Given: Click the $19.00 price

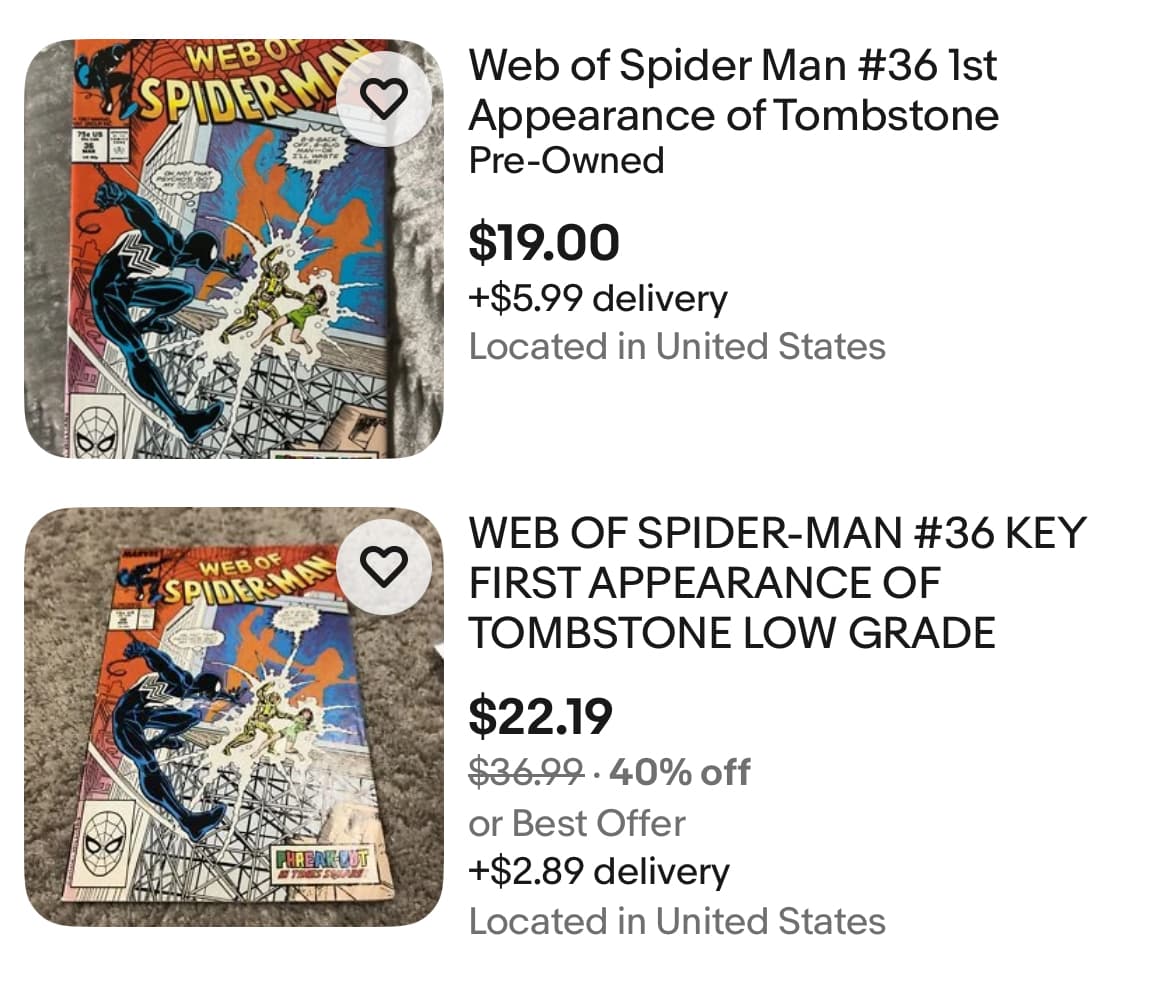Looking at the screenshot, I should click(544, 243).
